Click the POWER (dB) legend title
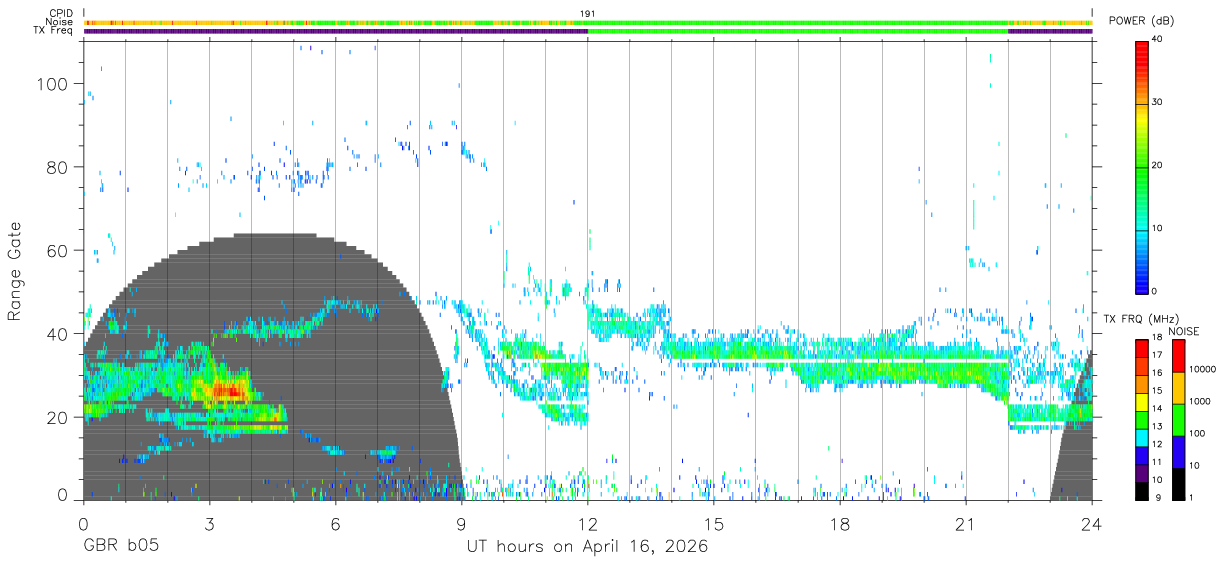This screenshot has height=567, width=1228. 1142,21
